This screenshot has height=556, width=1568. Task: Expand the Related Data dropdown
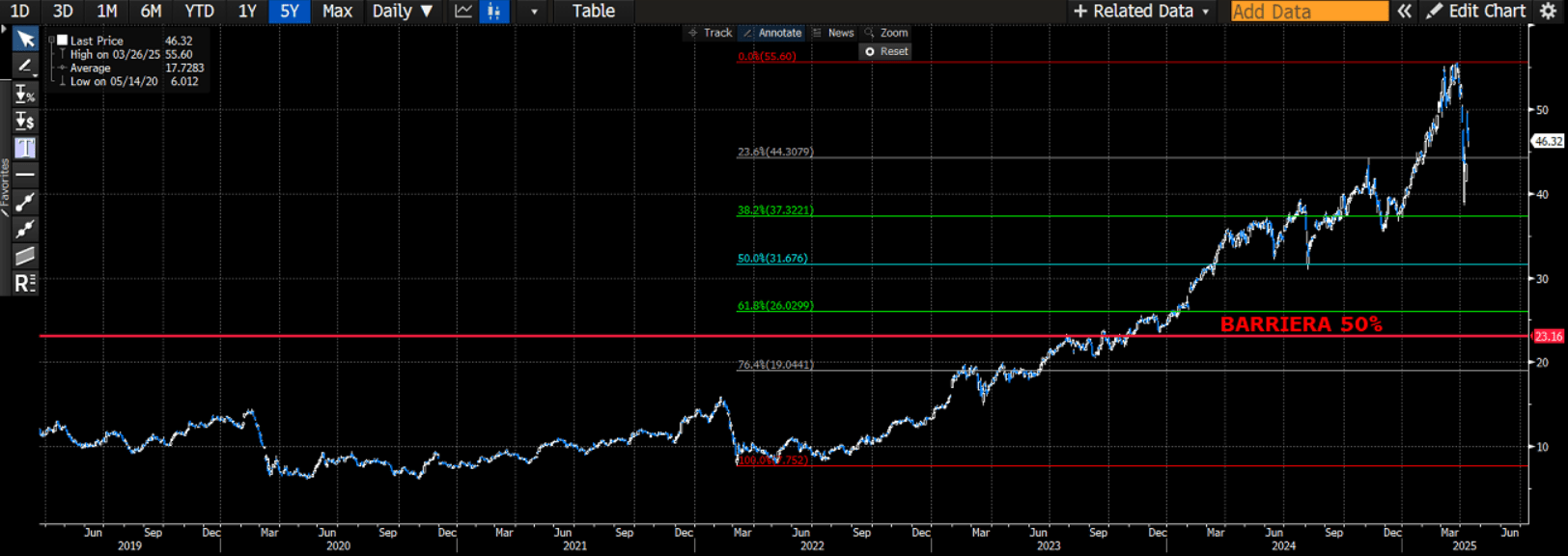click(x=1141, y=12)
